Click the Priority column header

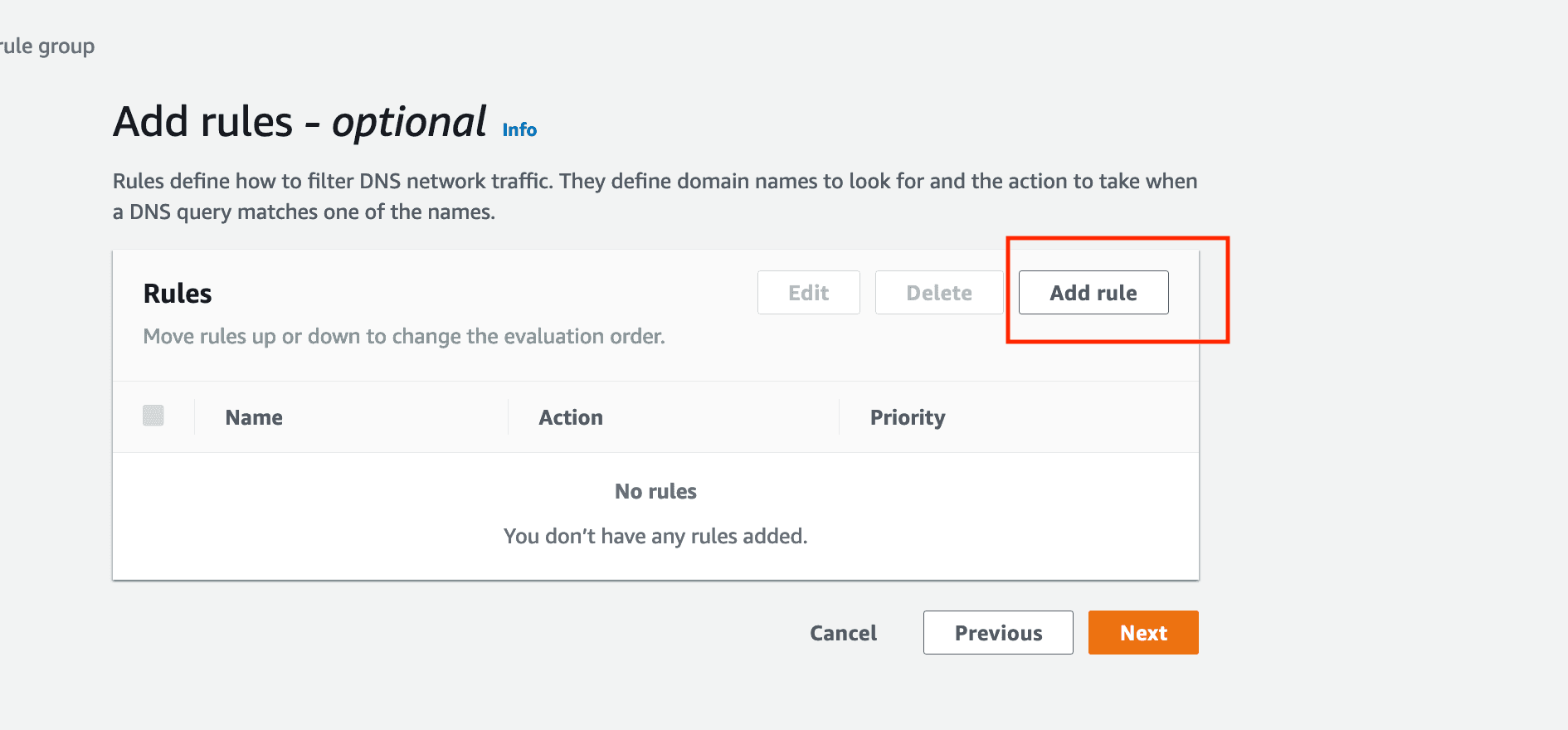click(x=908, y=417)
